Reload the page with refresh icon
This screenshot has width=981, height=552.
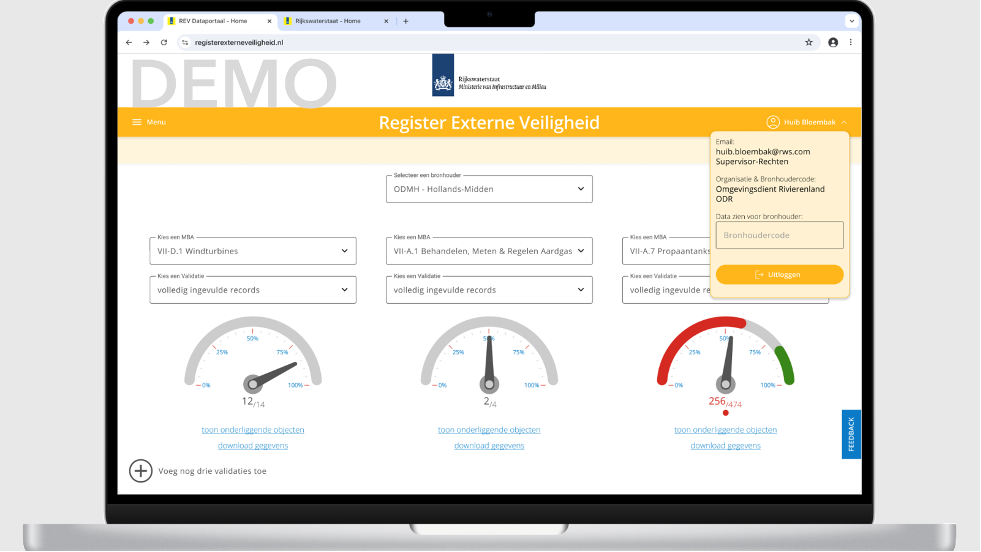click(x=164, y=43)
